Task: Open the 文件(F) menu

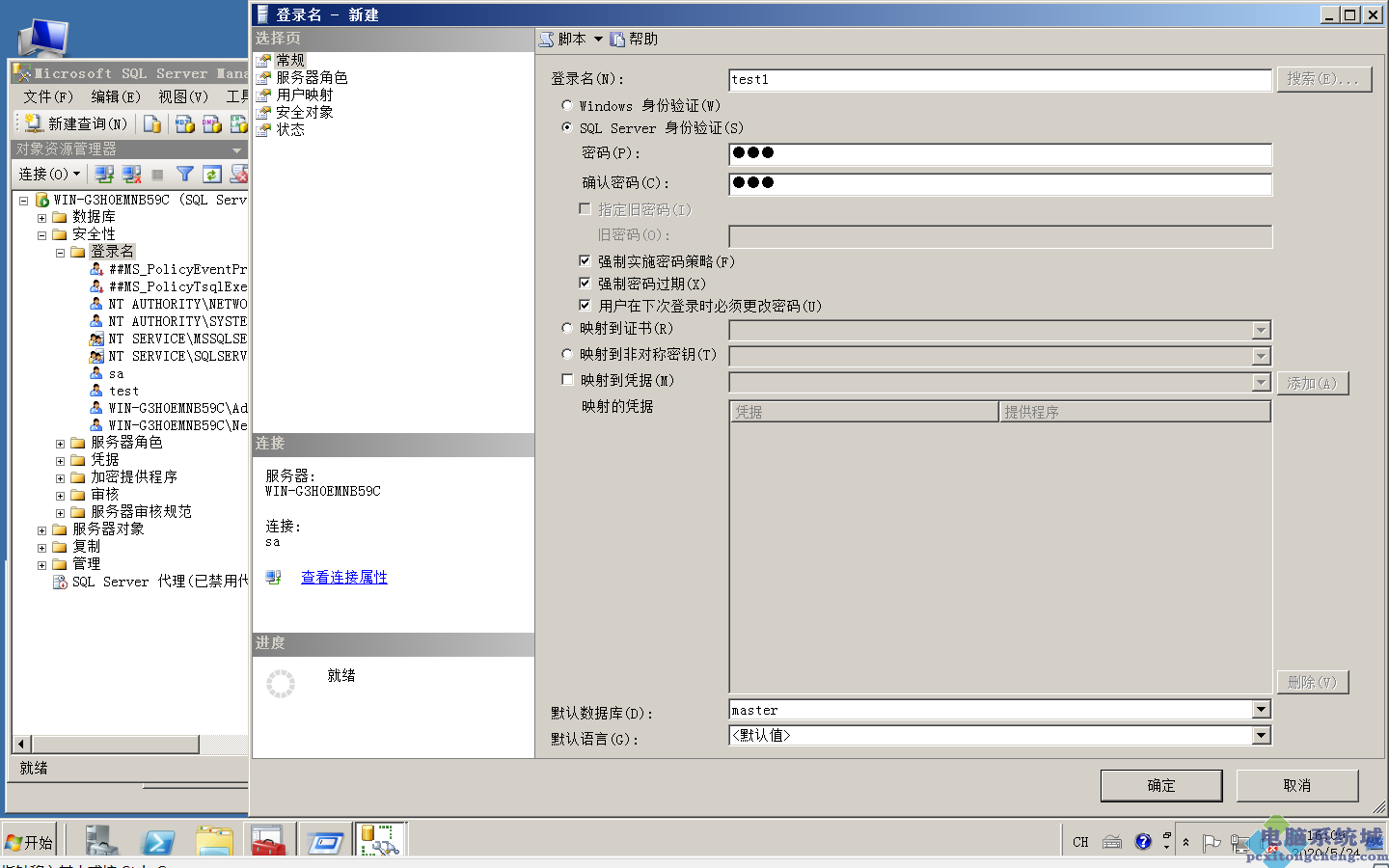Action: click(x=48, y=96)
